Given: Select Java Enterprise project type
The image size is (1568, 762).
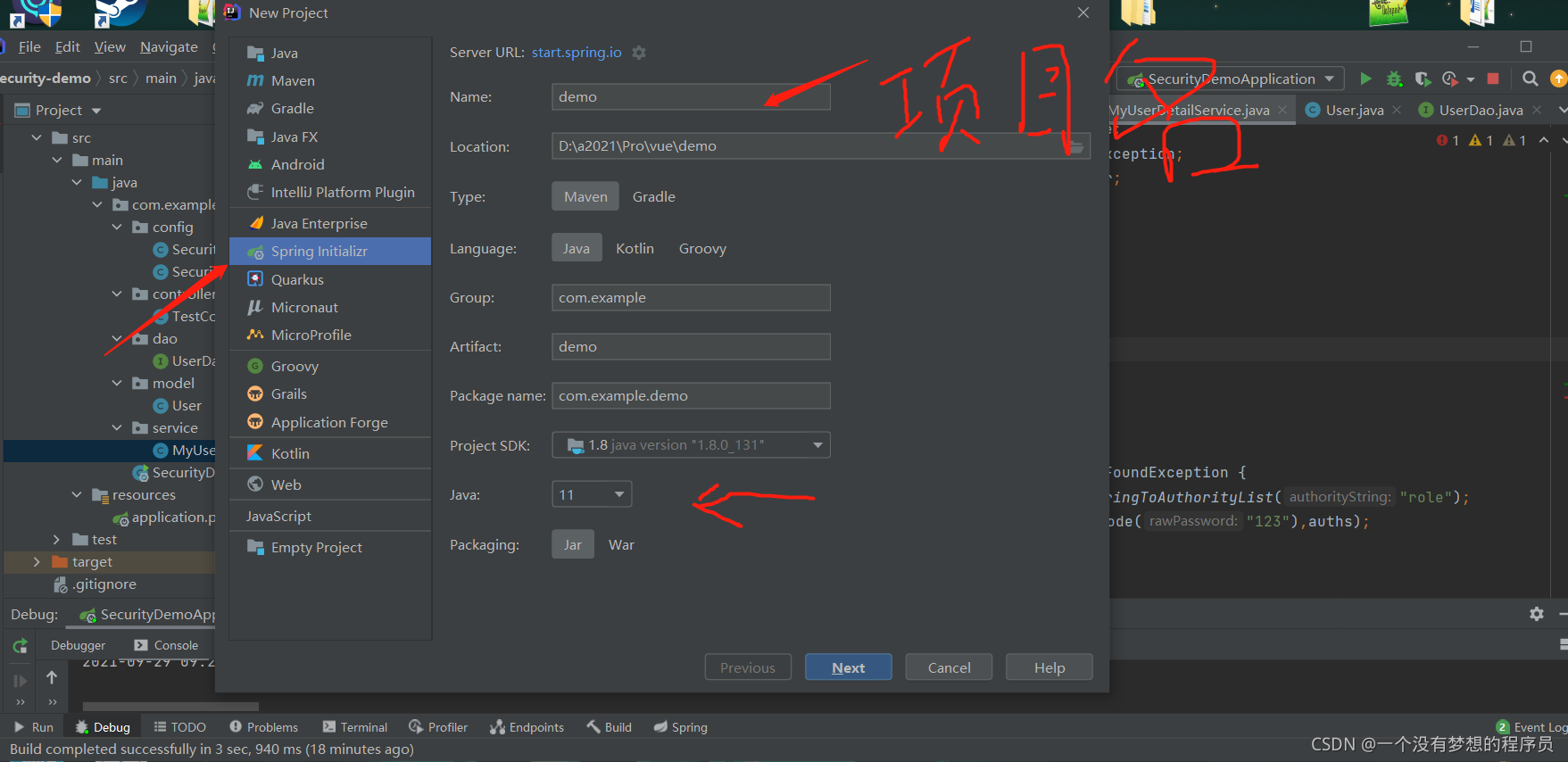Looking at the screenshot, I should [330, 223].
